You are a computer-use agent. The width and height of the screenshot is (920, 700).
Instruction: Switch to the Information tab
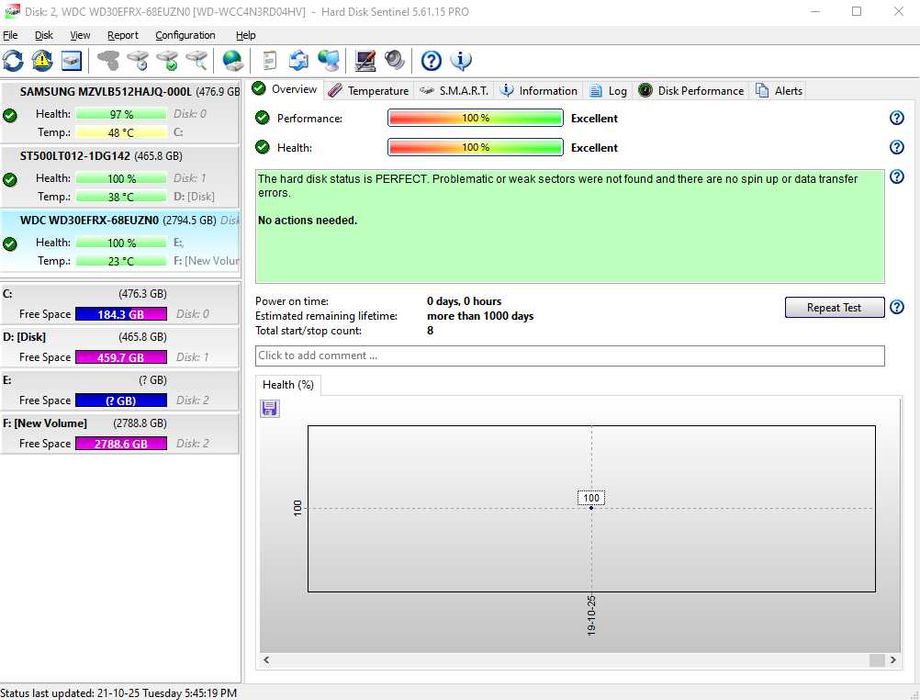pos(538,91)
